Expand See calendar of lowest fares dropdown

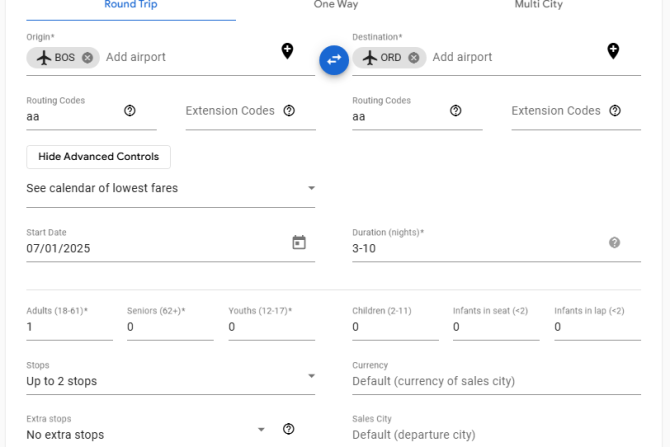[170, 188]
